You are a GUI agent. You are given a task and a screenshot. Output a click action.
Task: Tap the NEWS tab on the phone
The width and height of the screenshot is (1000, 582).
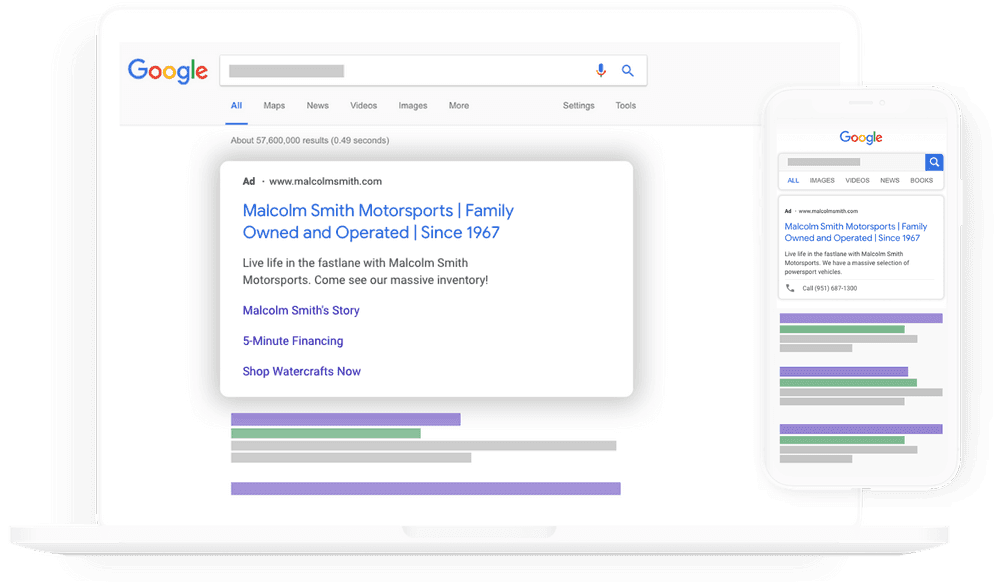coord(890,180)
